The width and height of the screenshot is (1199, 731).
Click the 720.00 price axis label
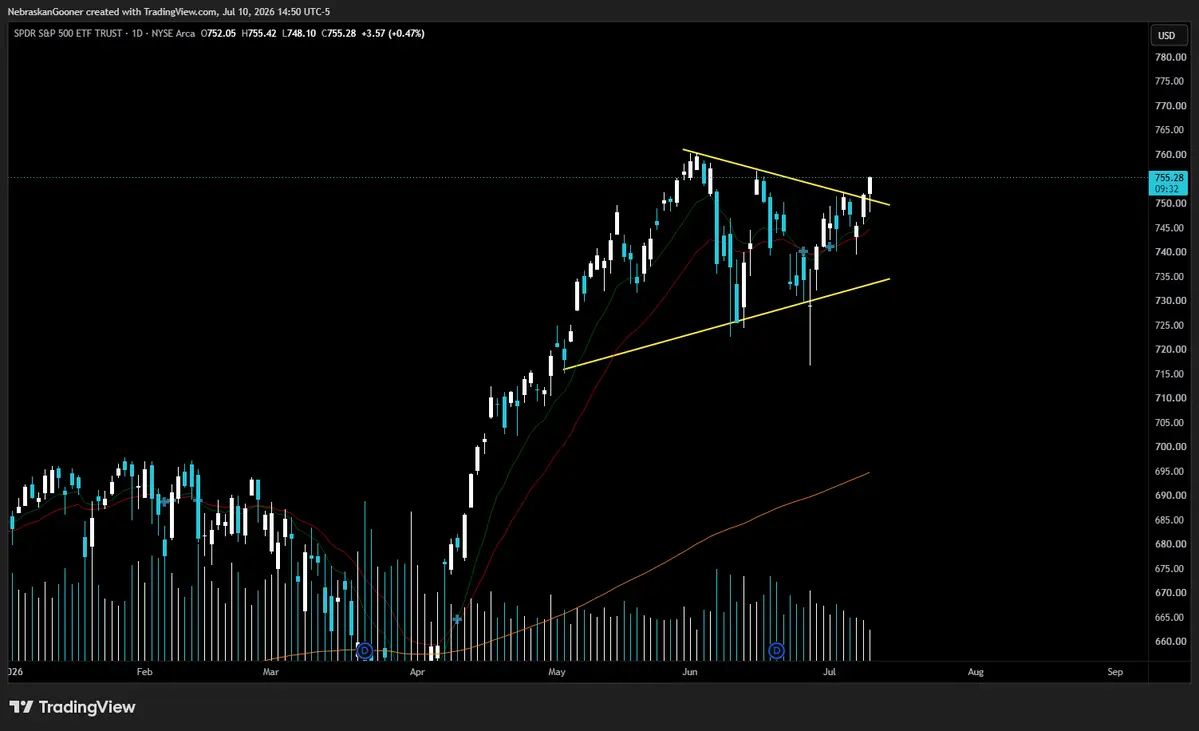click(1171, 349)
